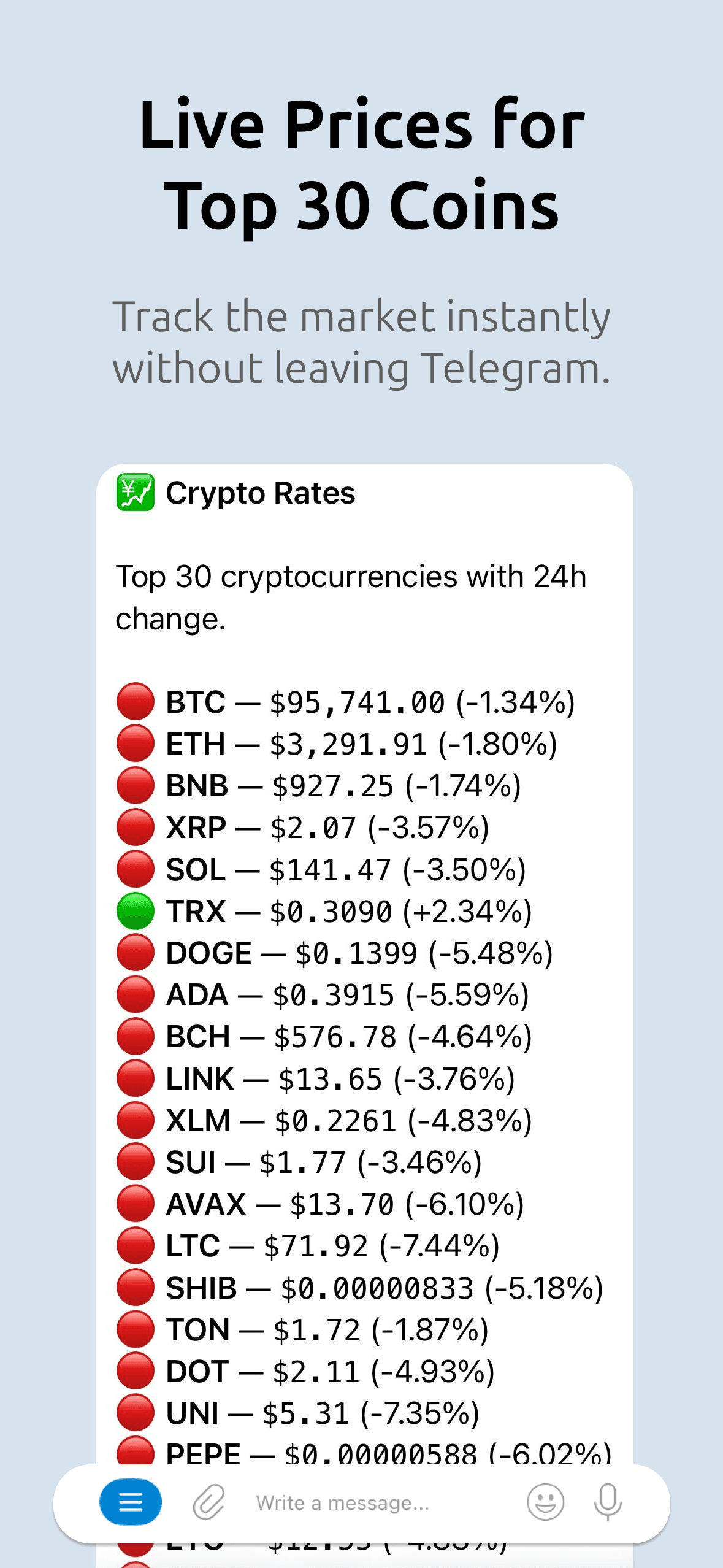This screenshot has width=723, height=1568.
Task: Tap the UNI price entry
Action: click(323, 1413)
